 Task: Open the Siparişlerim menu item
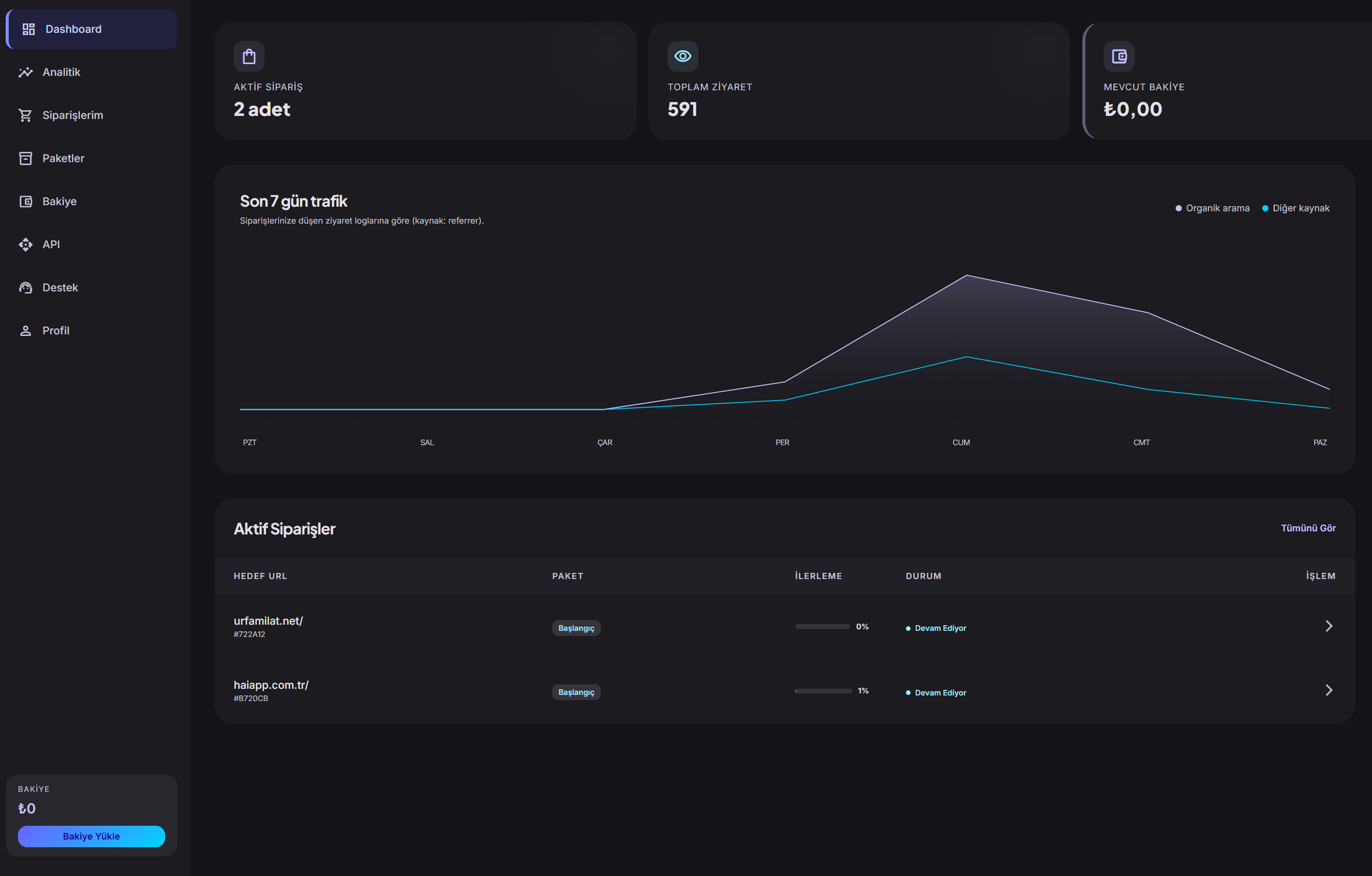pyautogui.click(x=91, y=115)
